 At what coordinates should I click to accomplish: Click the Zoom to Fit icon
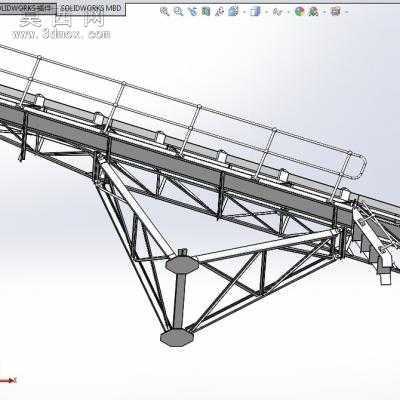click(164, 12)
